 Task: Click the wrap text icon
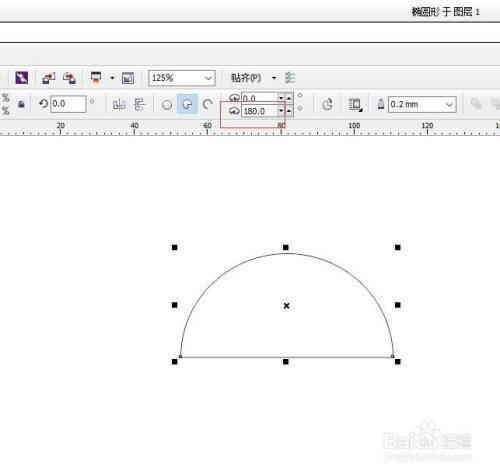(x=355, y=105)
